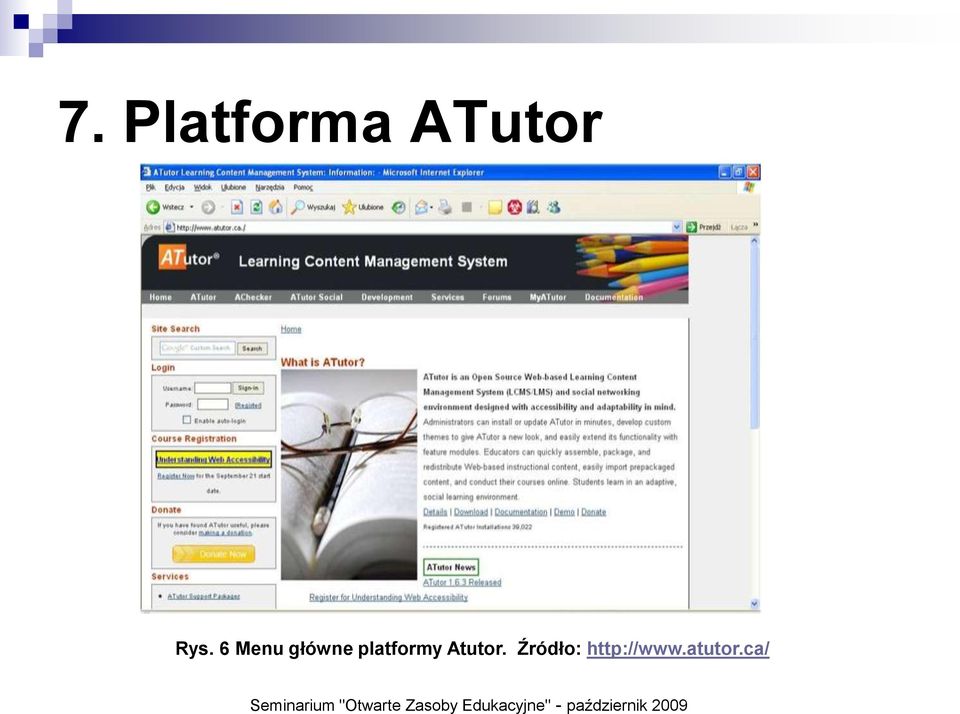This screenshot has height=714, width=960.
Task: Open the Forums navigation tab
Action: (x=497, y=297)
